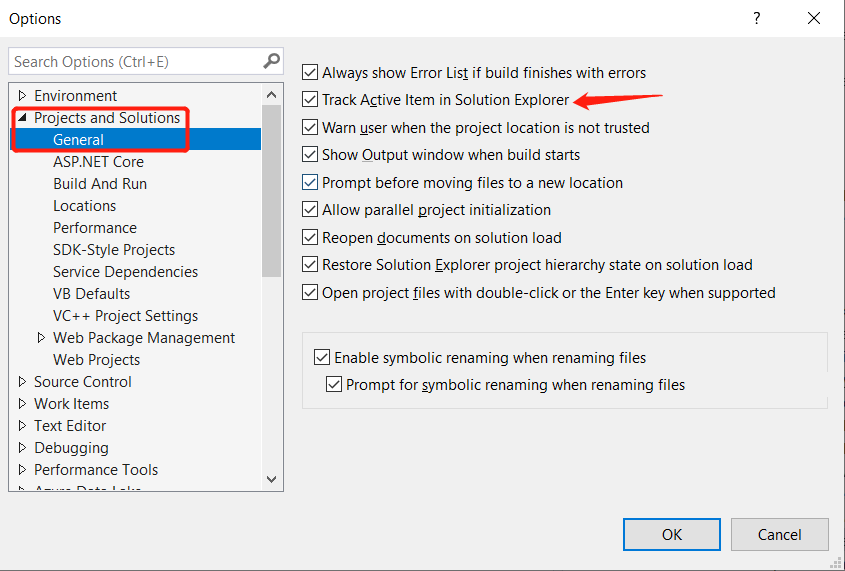Uncheck Warn user when project location not trusted
The width and height of the screenshot is (845, 571).
310,128
